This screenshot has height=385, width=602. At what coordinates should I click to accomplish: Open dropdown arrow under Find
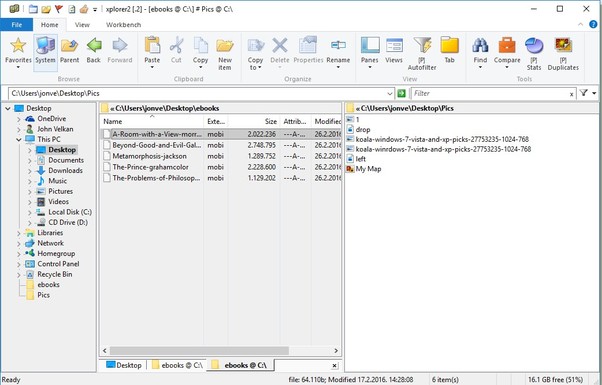click(480, 68)
